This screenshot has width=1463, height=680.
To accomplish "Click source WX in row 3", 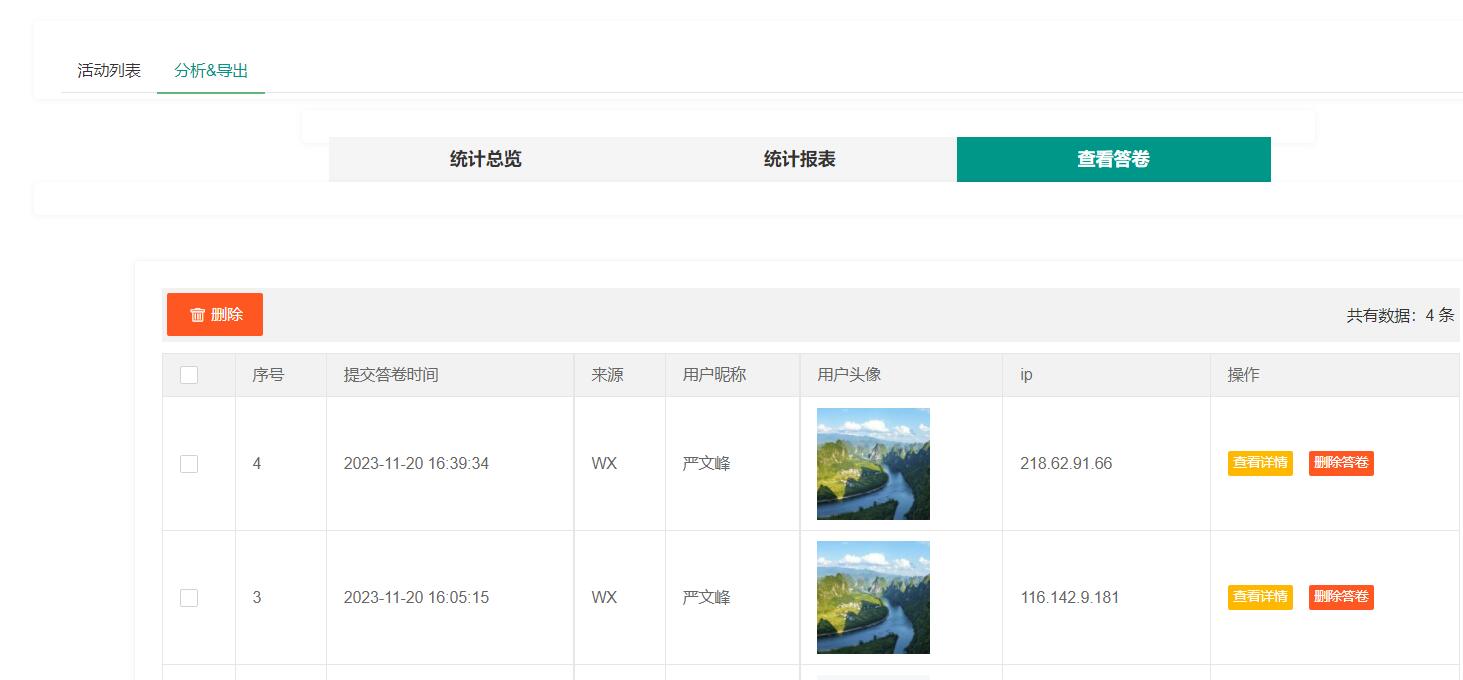I will point(604,598).
